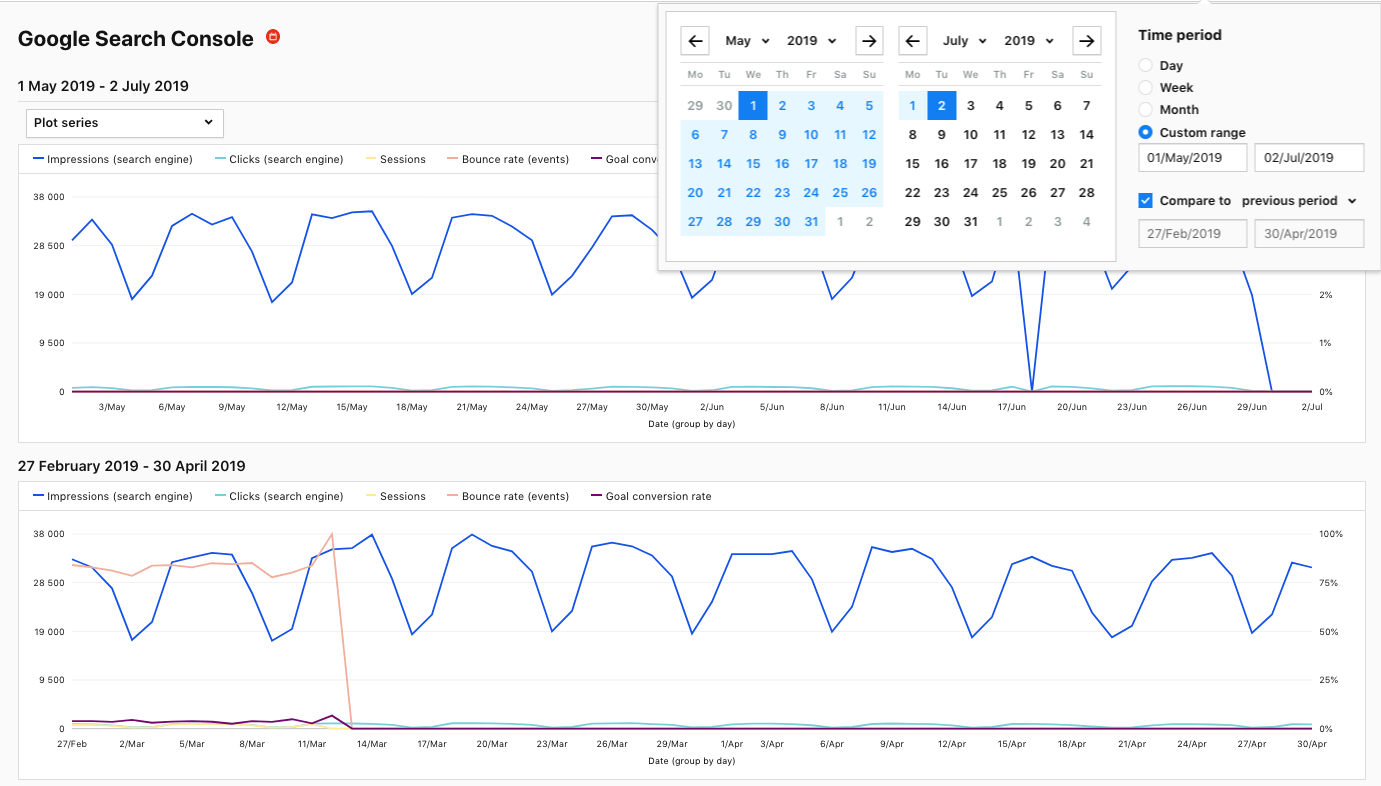Image resolution: width=1381 pixels, height=786 pixels.
Task: Choose the Month time period radio
Action: pyautogui.click(x=1146, y=110)
